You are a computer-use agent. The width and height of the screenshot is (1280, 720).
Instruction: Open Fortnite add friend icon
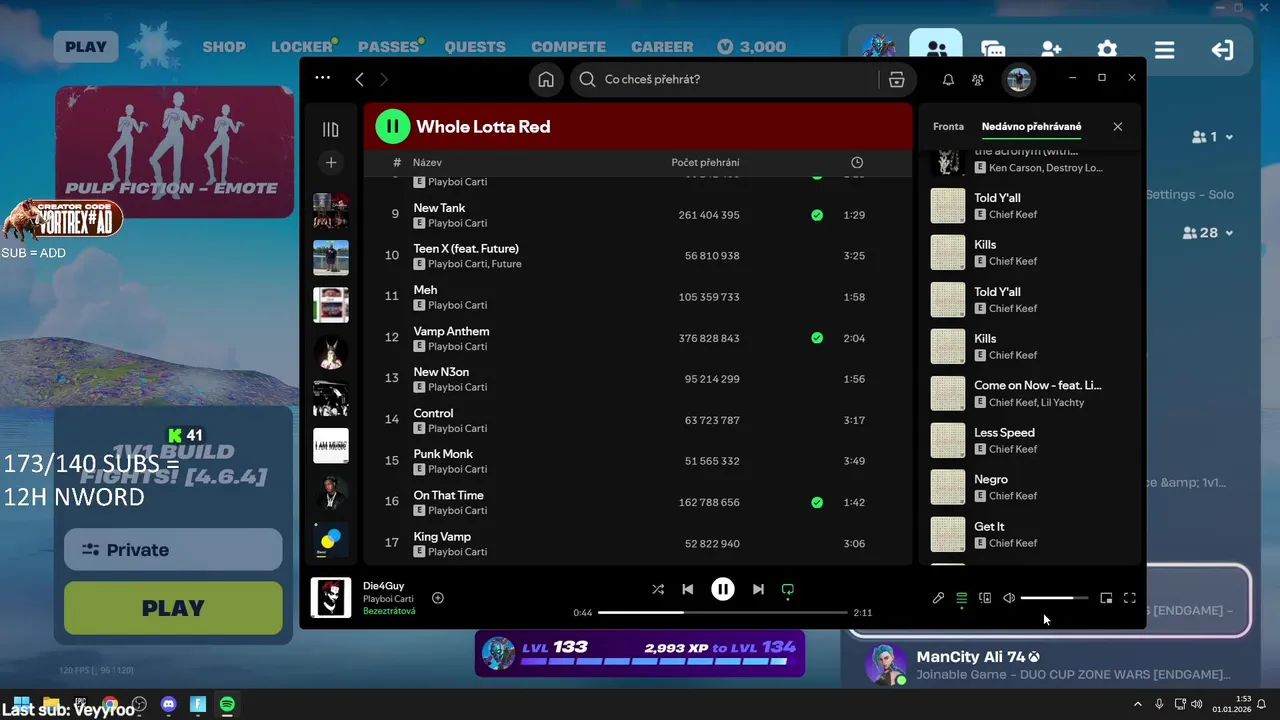[x=1051, y=50]
